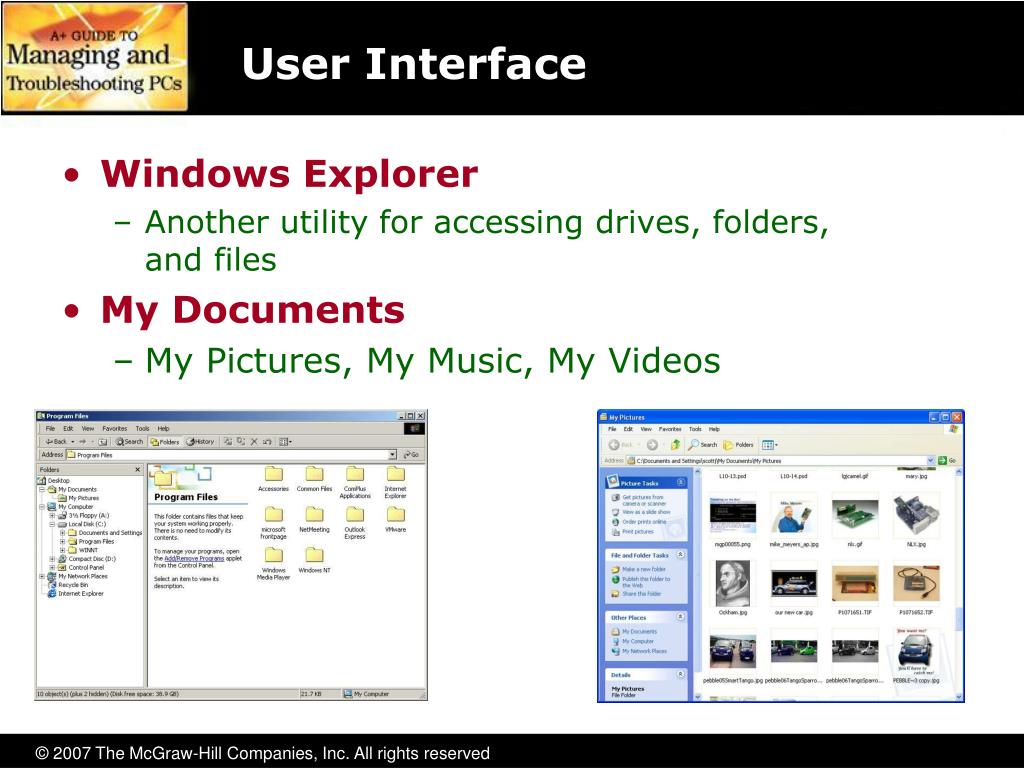The height and width of the screenshot is (768, 1024).
Task: Collapse the Picture Tasks panel
Action: [x=680, y=483]
